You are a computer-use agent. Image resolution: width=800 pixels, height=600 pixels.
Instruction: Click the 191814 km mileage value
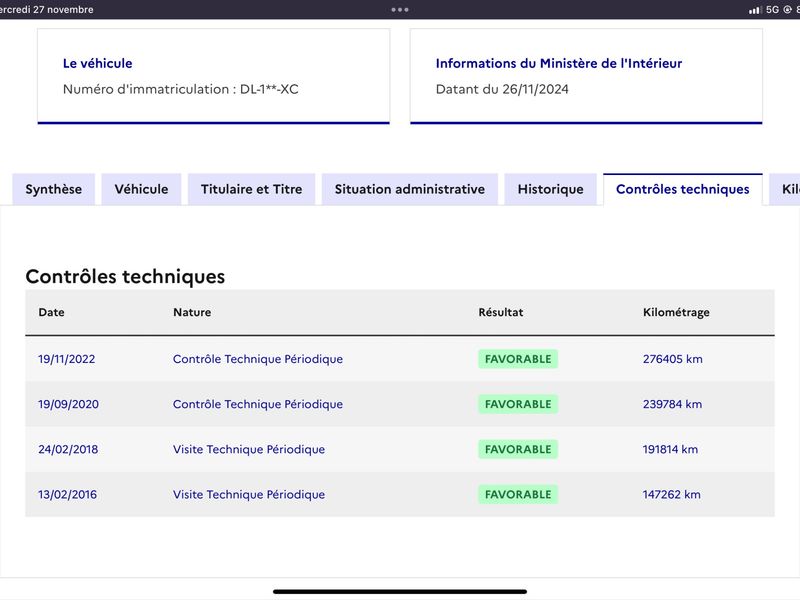click(x=670, y=449)
